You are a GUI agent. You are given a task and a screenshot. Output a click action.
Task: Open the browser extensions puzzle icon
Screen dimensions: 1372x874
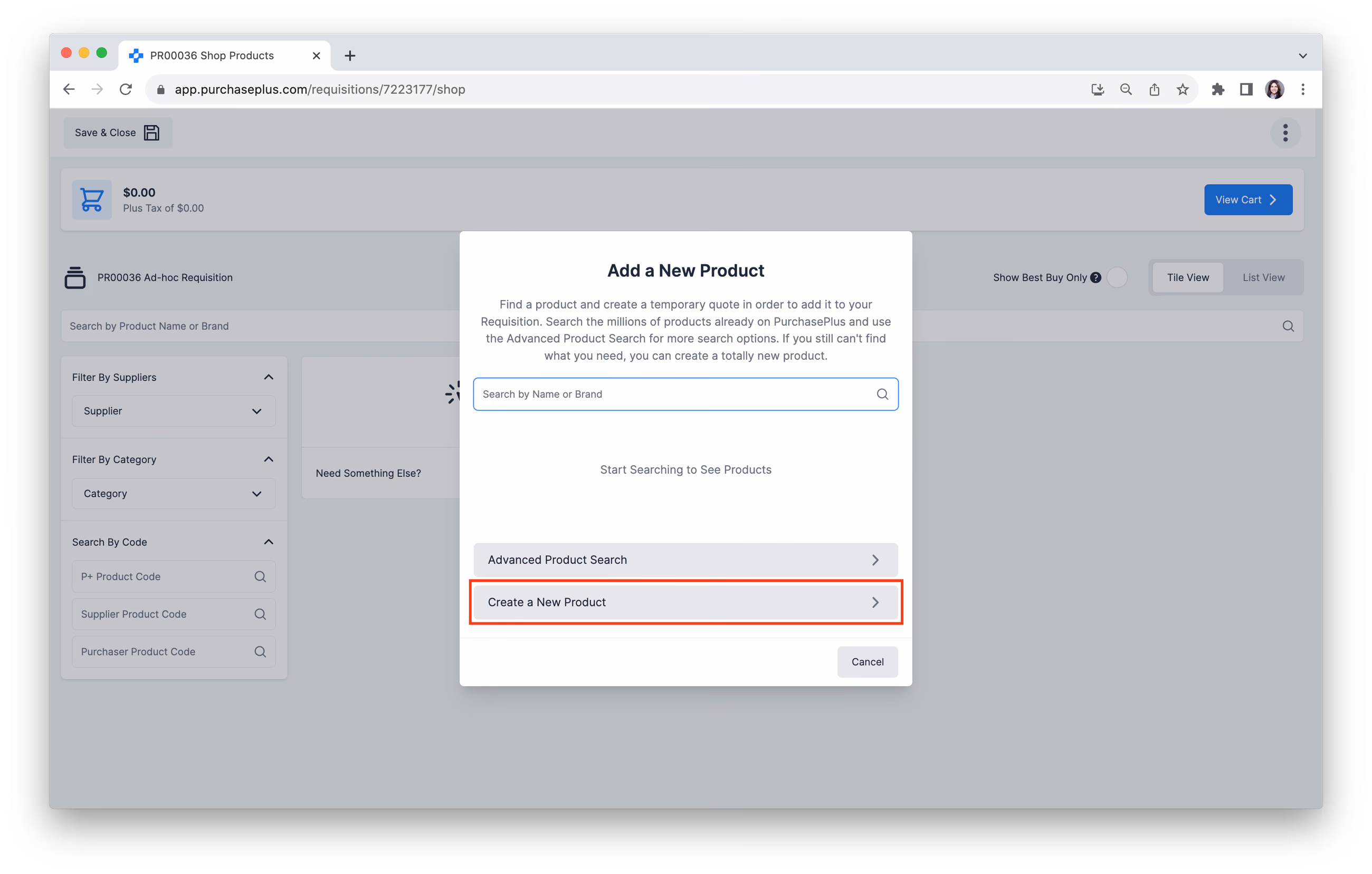tap(1217, 89)
